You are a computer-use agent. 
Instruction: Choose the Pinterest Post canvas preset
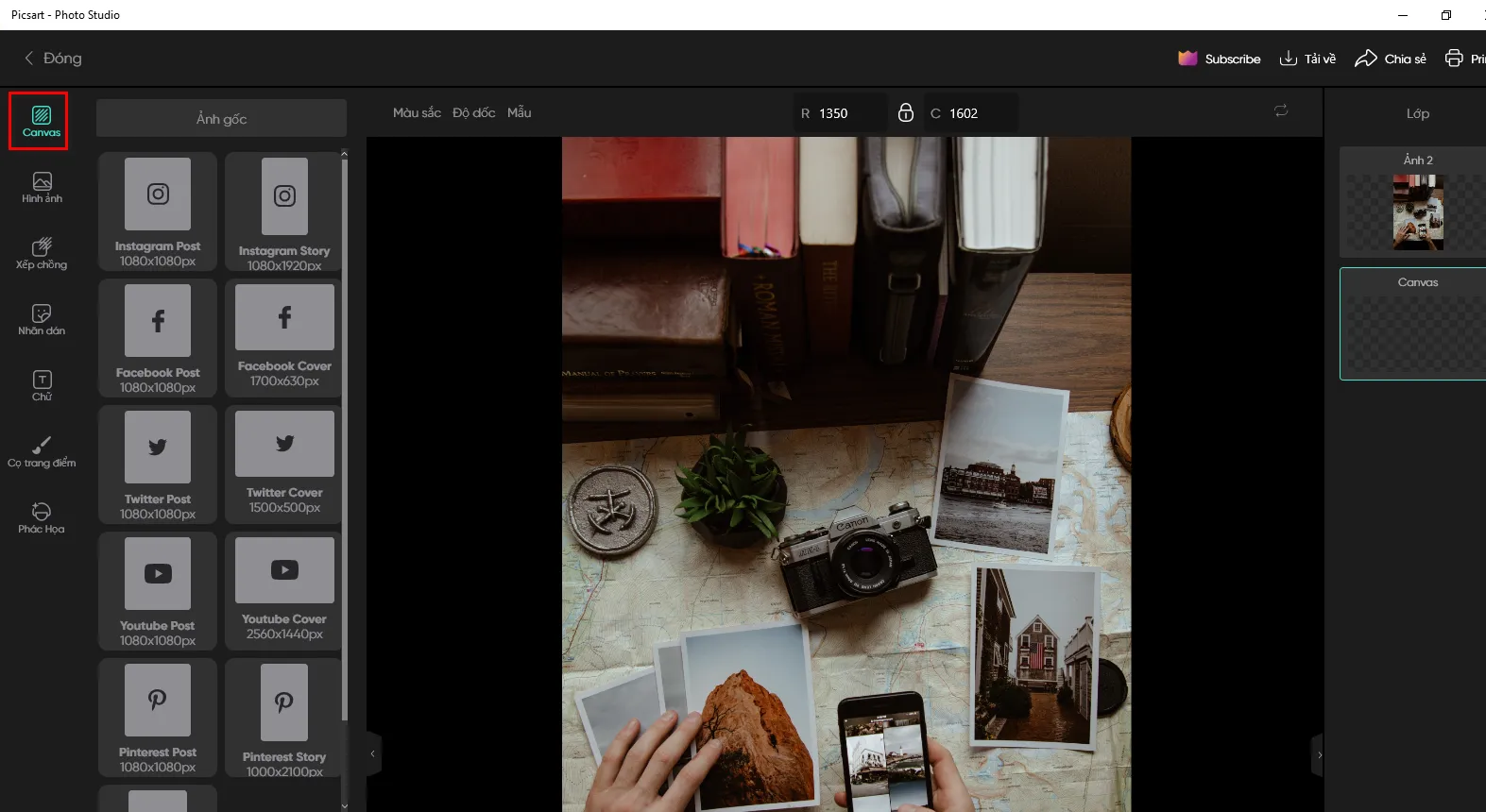(158, 718)
